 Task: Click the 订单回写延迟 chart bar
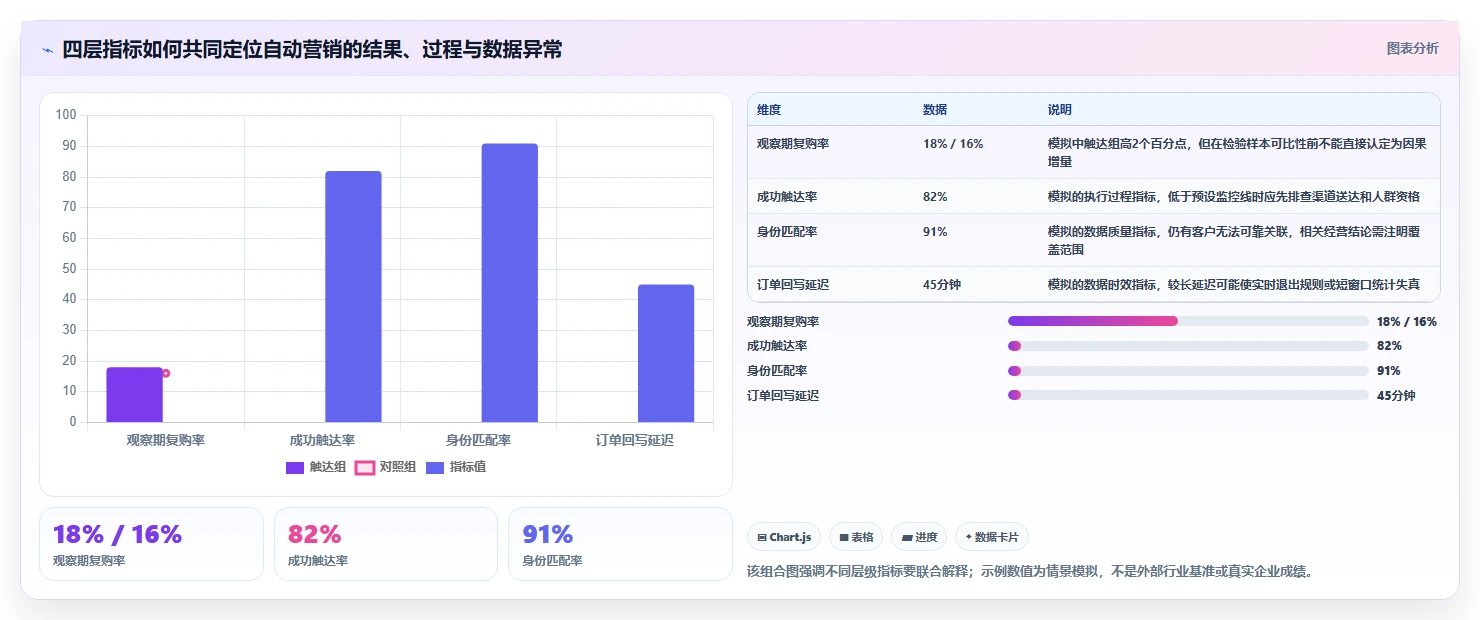[x=666, y=353]
